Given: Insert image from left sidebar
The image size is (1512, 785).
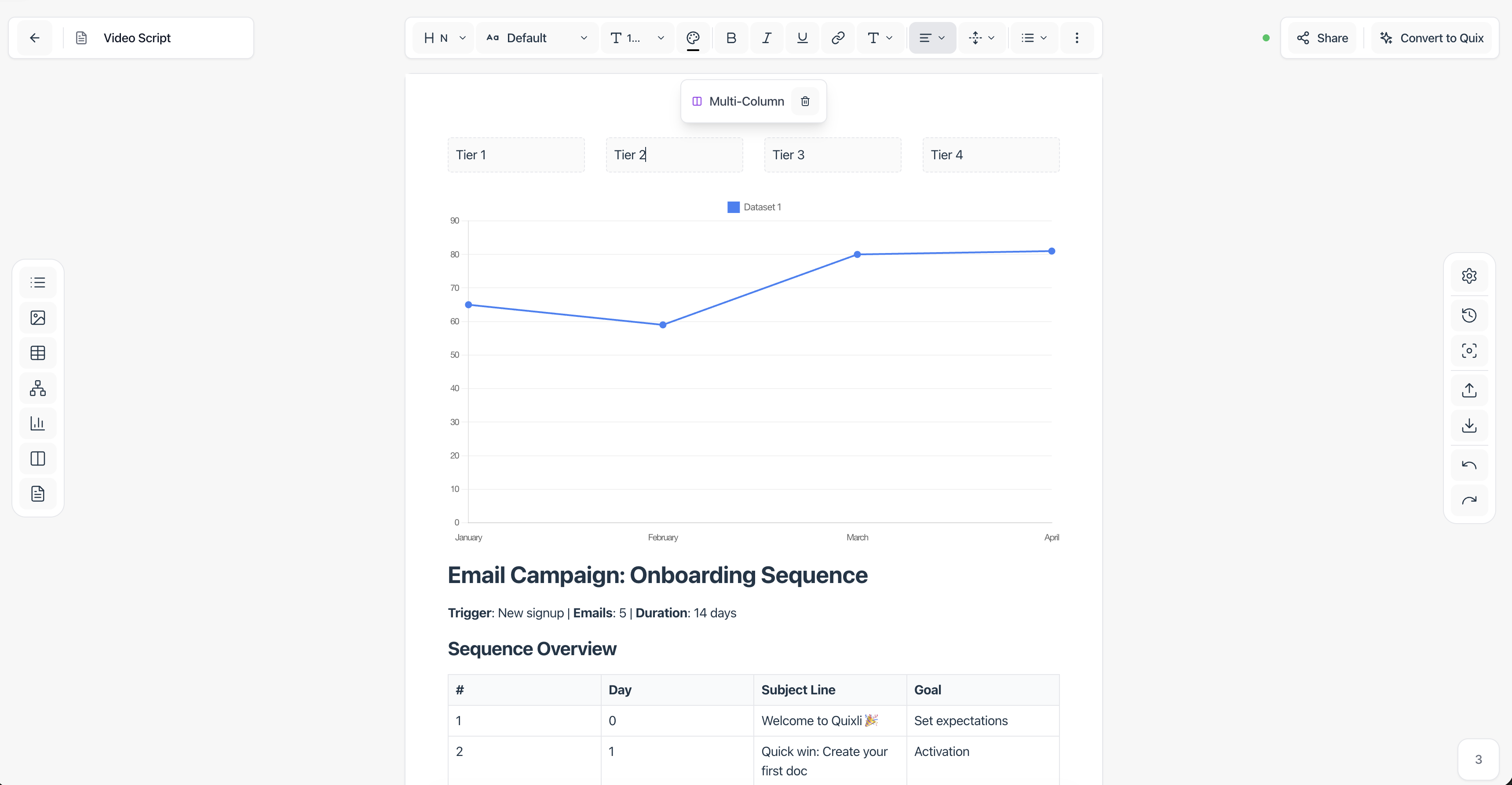Looking at the screenshot, I should tap(37, 318).
